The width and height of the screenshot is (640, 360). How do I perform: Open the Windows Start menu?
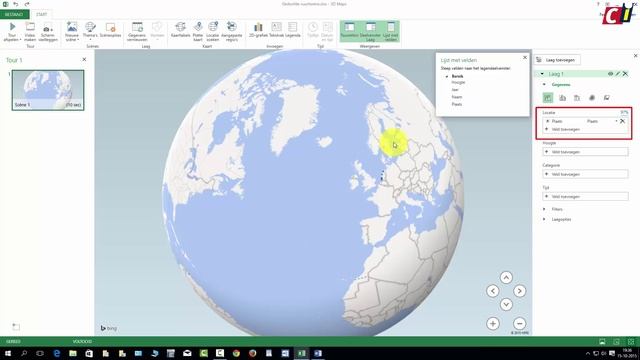7,353
